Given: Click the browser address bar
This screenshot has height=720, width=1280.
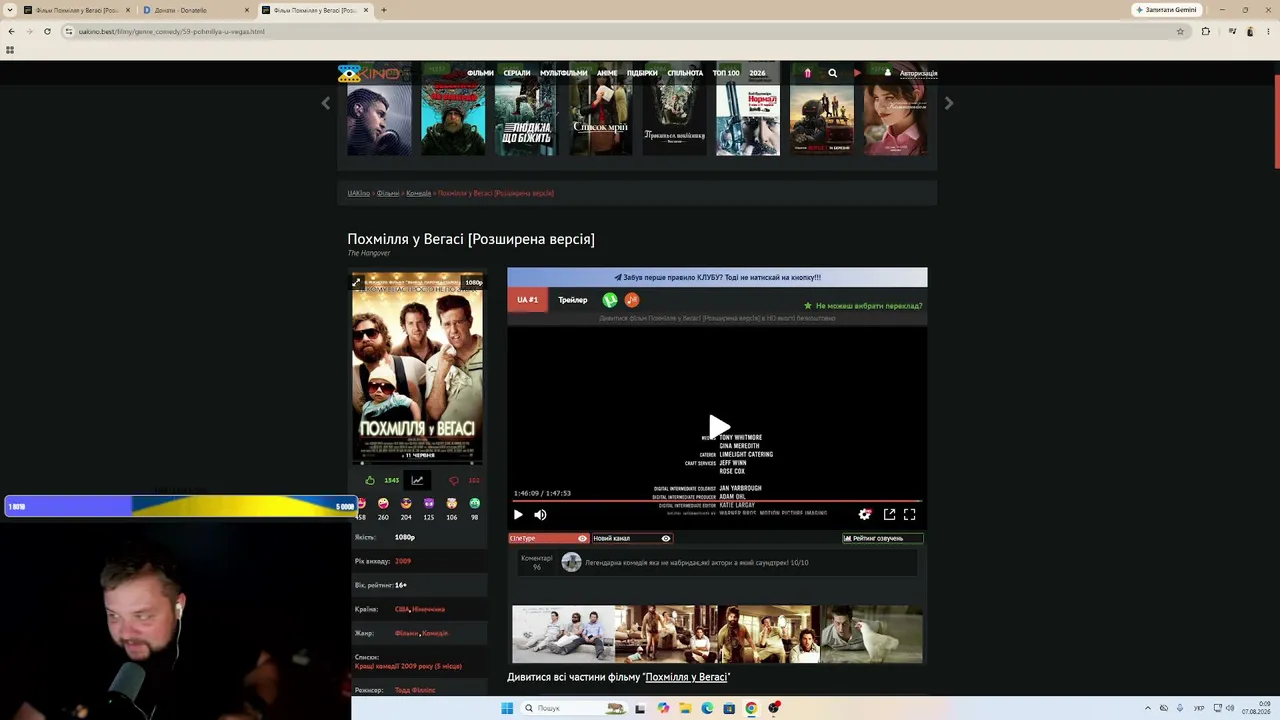Looking at the screenshot, I should click(620, 31).
